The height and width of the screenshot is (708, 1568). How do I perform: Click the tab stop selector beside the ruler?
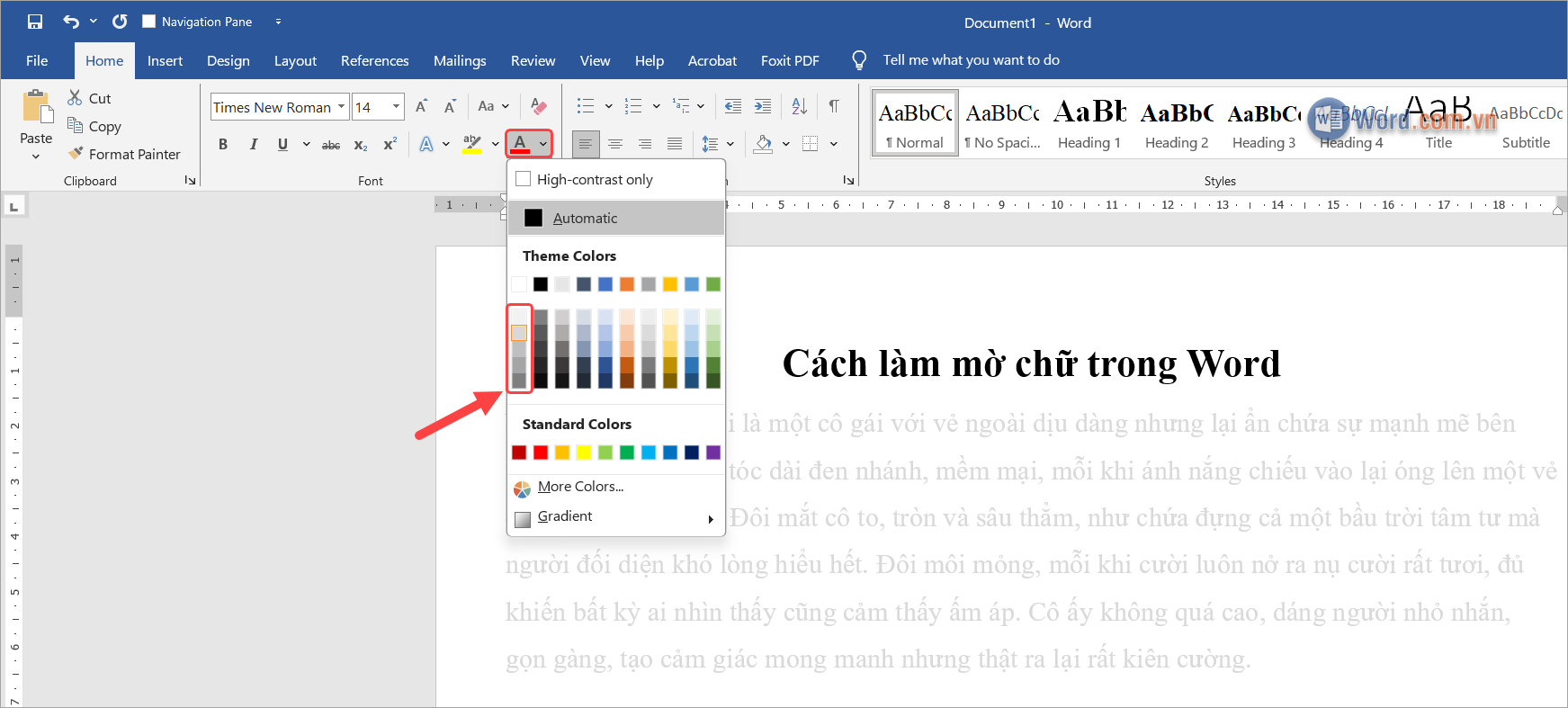point(13,207)
